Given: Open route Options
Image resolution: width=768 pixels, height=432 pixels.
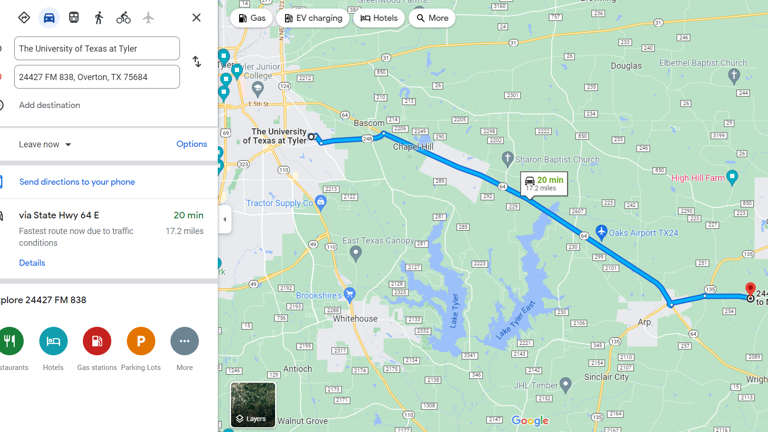Looking at the screenshot, I should pyautogui.click(x=192, y=144).
